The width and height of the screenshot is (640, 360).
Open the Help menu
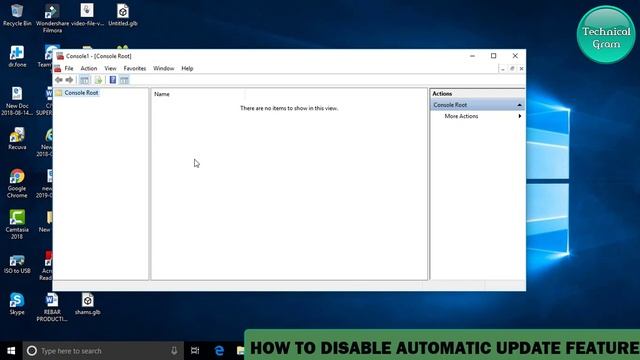[187, 69]
